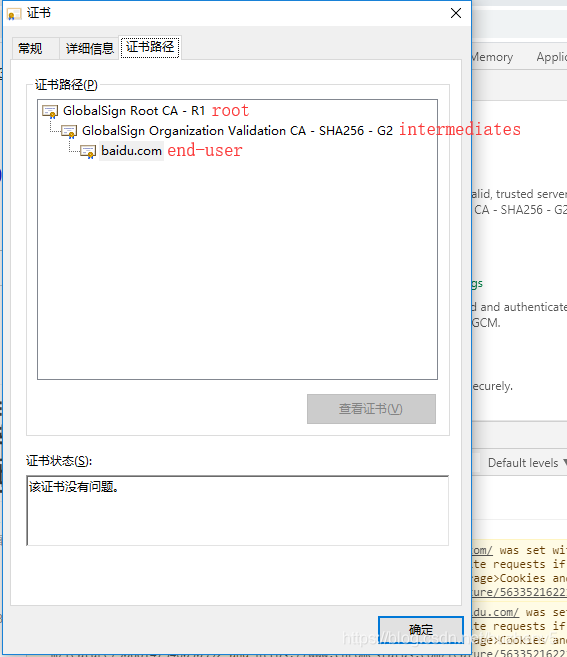Click the 证书状态(S) label
The width and height of the screenshot is (567, 657).
point(59,461)
